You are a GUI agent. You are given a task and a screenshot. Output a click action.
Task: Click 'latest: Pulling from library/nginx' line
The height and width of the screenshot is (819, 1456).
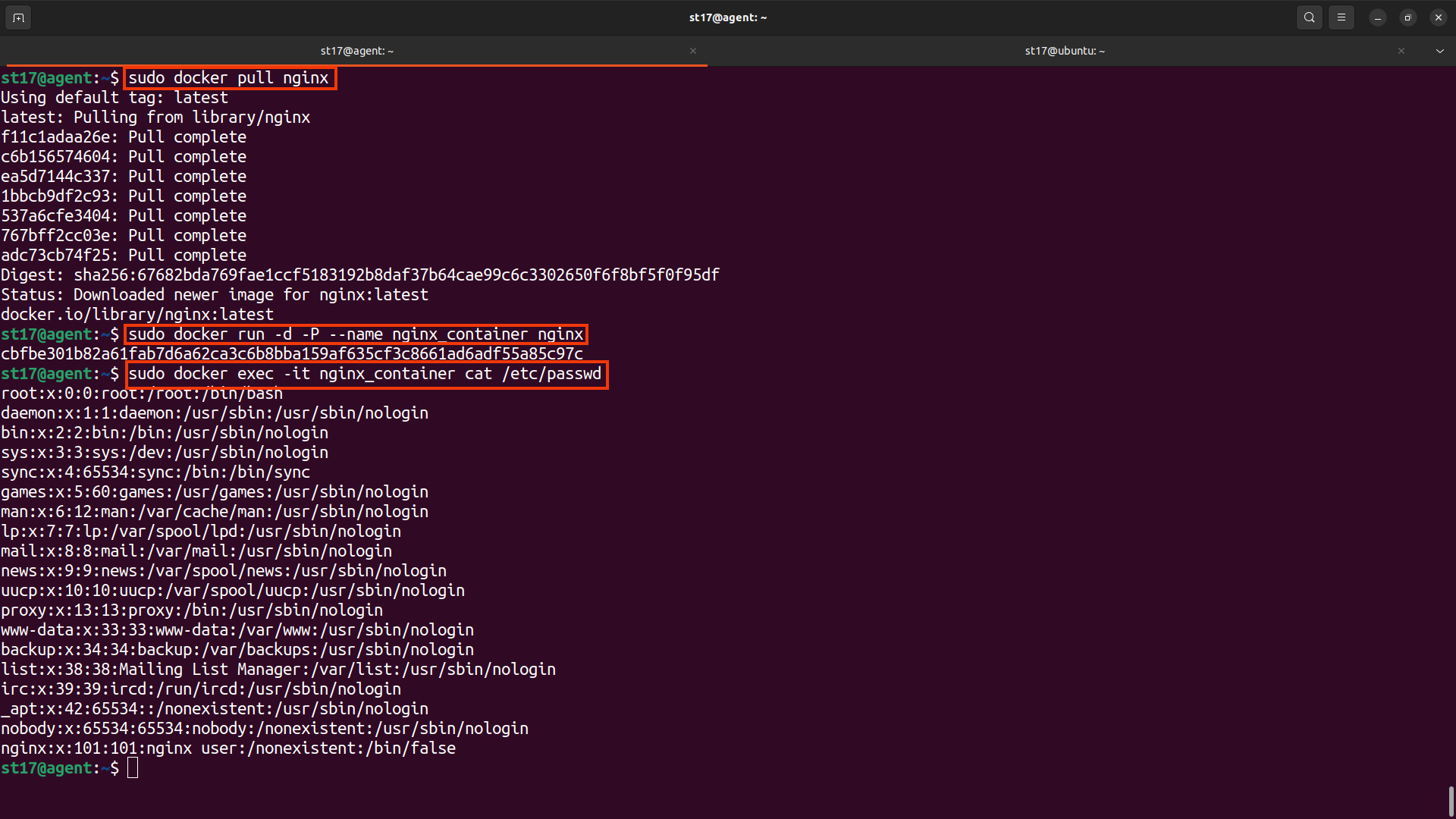tap(155, 118)
